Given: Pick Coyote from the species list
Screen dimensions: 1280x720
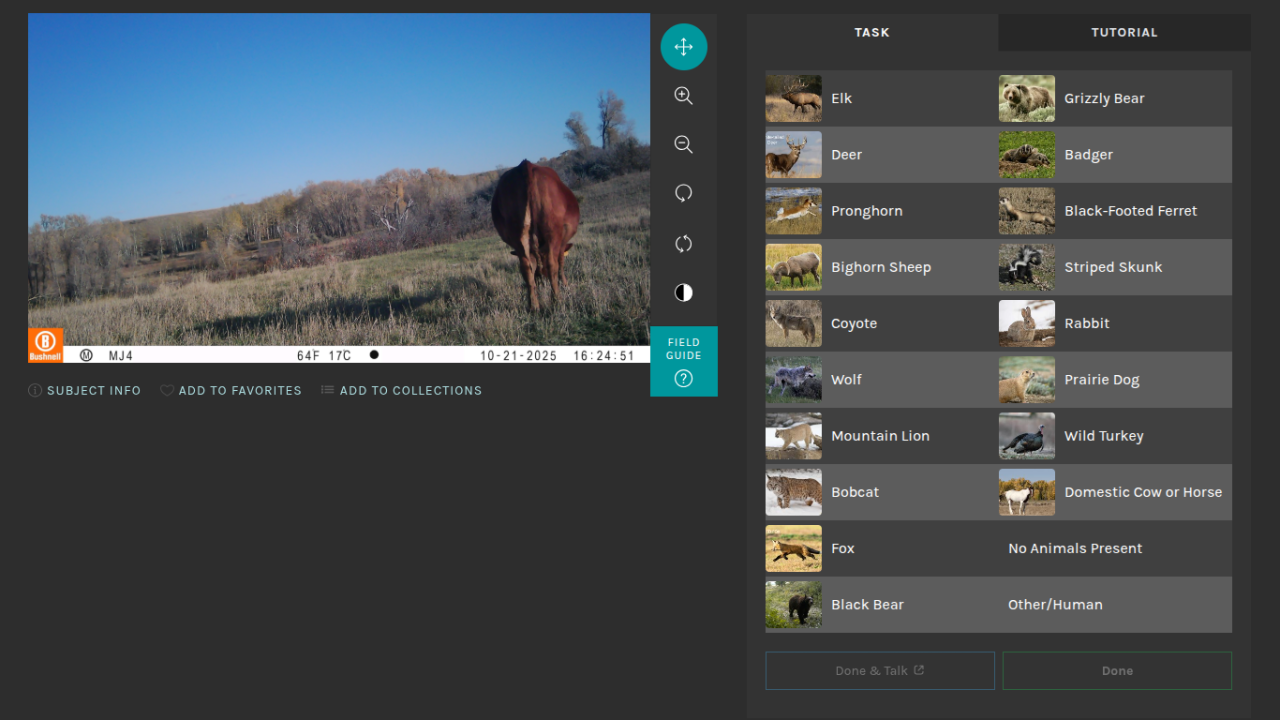Looking at the screenshot, I should (x=882, y=323).
